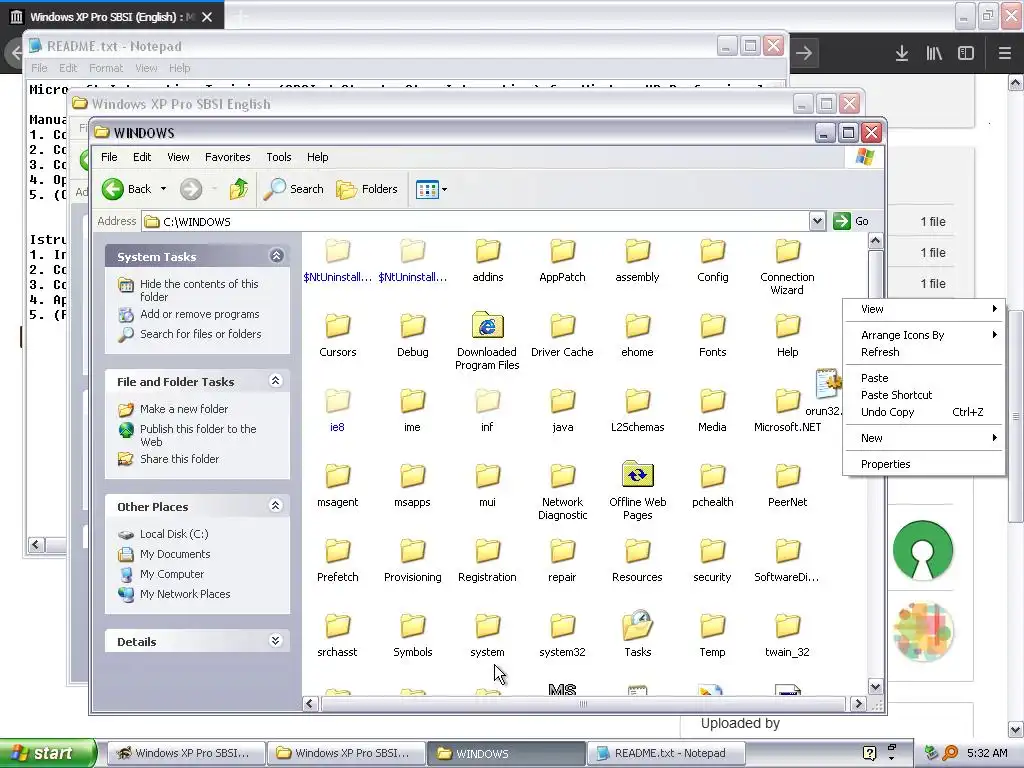
Task: Choose Paste Shortcut in context menu
Action: pyautogui.click(x=923, y=396)
